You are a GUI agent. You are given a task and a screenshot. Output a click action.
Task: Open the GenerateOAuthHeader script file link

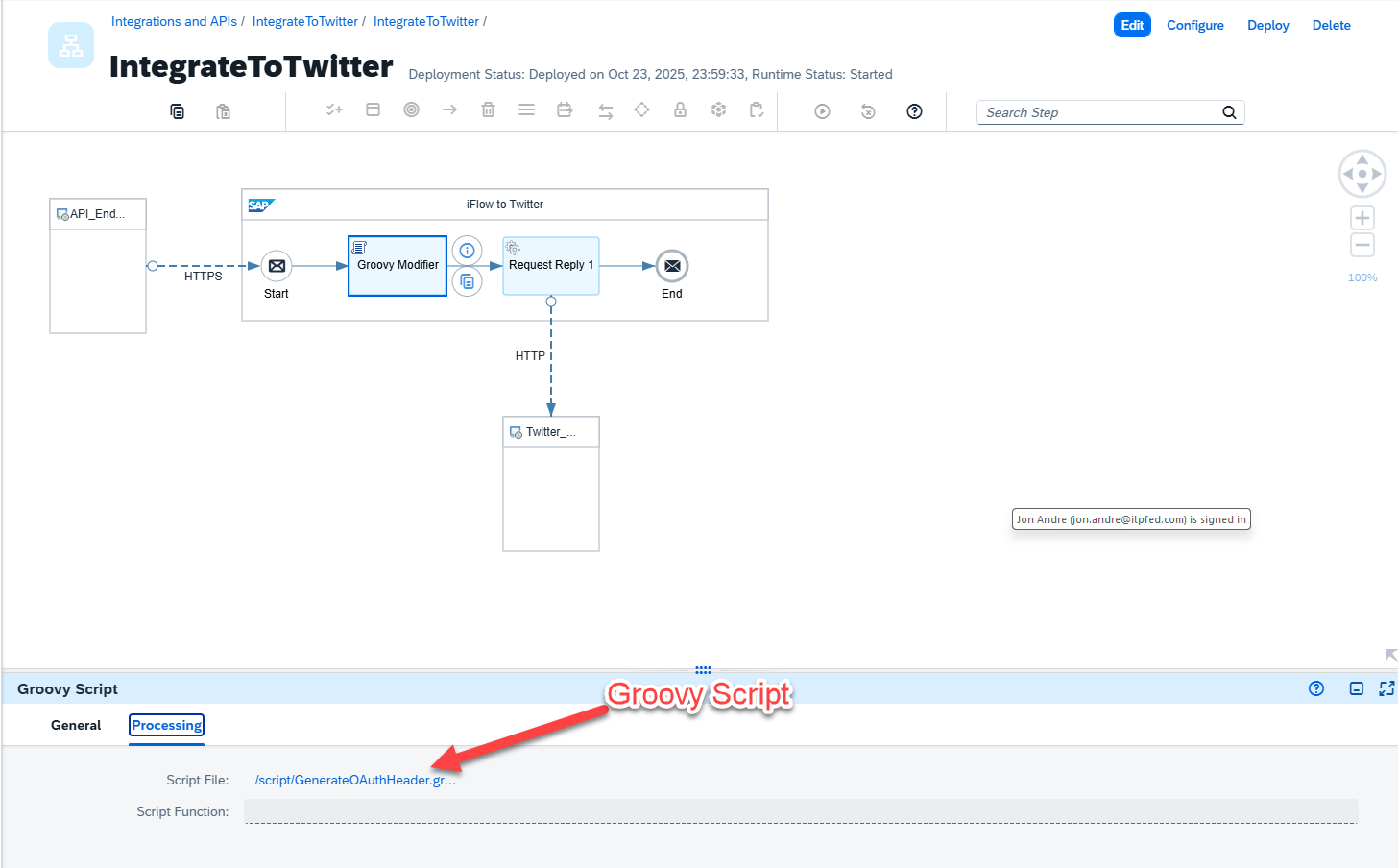[x=355, y=780]
